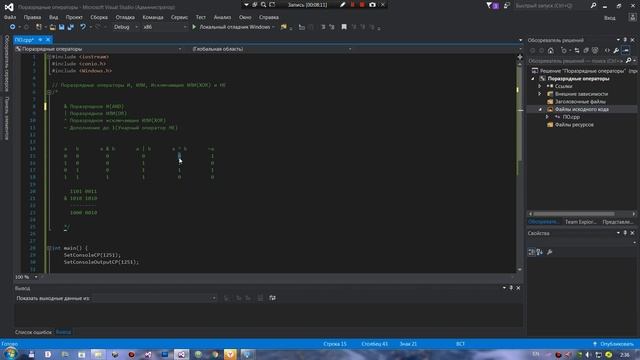640x360 pixels.
Task: Toggle preview selected items in Solution Explorer
Action: pyautogui.click(x=626, y=51)
